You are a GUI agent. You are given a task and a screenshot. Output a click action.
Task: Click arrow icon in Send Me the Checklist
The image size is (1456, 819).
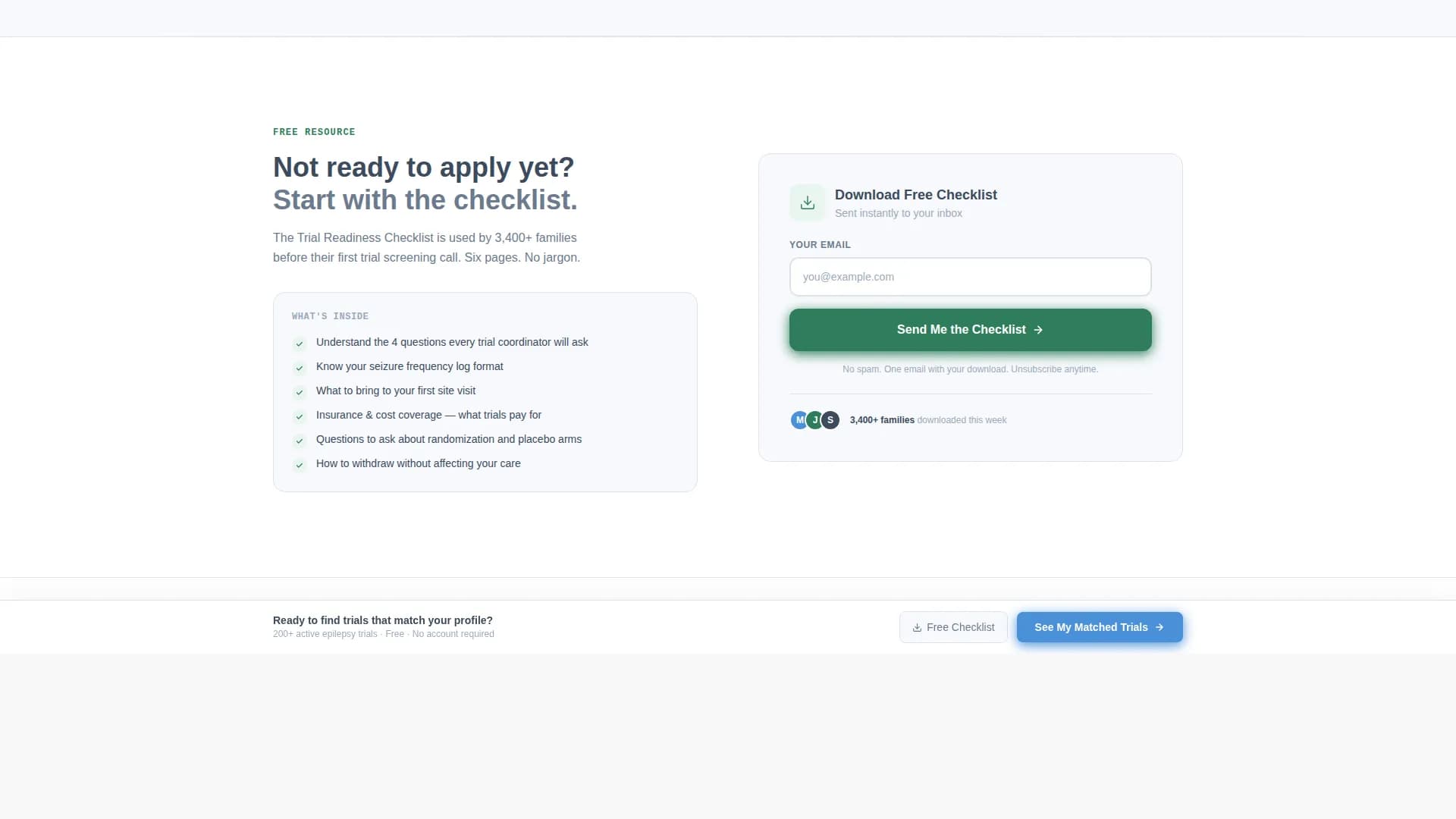pyautogui.click(x=1038, y=330)
